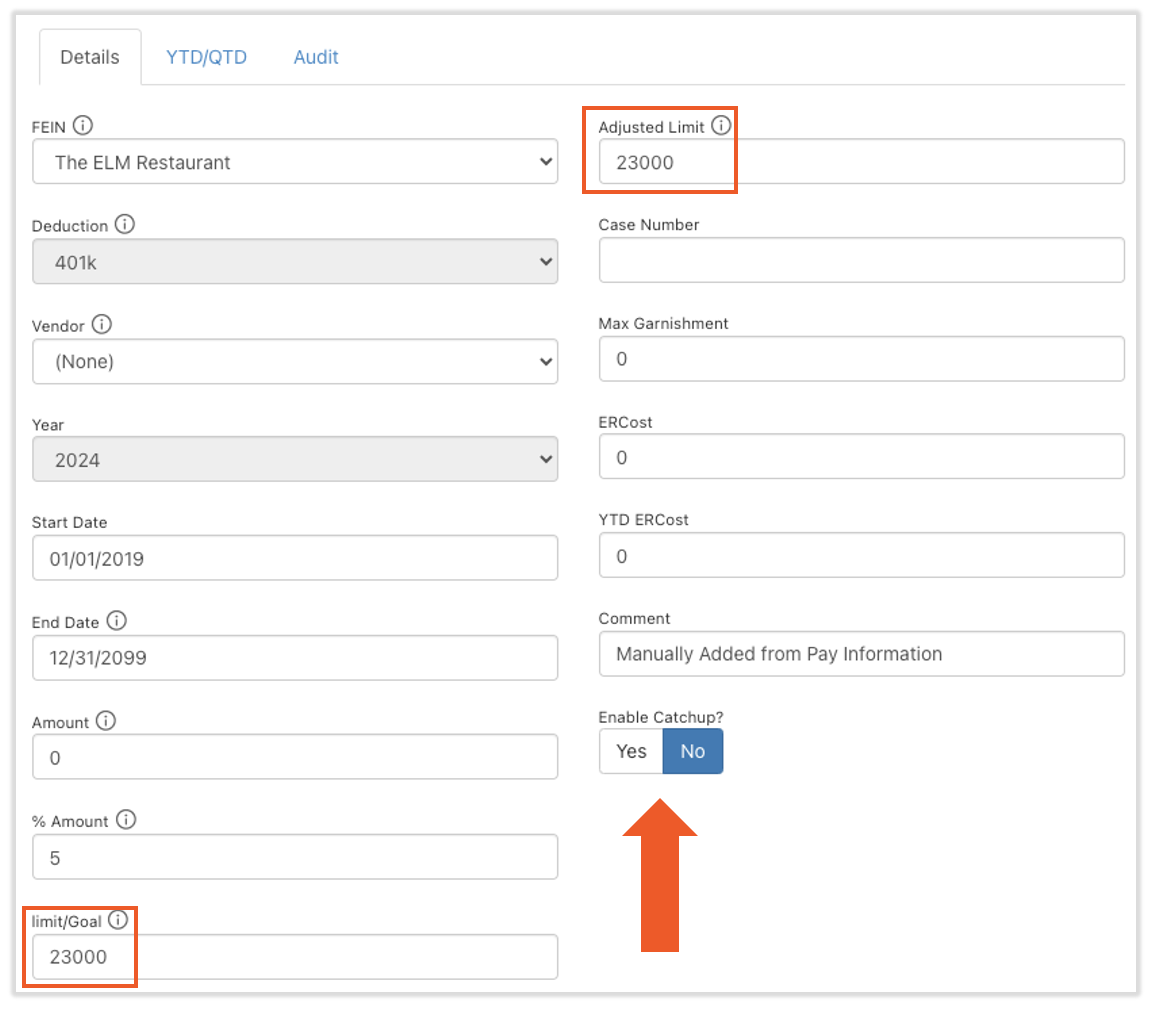Click the Case Number input field
This screenshot has height=1010, width=1152.
click(861, 260)
